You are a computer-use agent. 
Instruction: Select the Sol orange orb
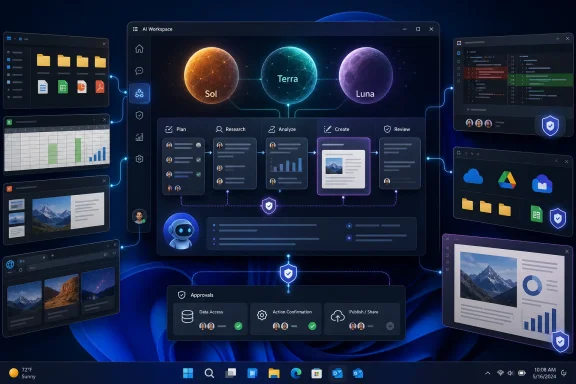point(211,75)
